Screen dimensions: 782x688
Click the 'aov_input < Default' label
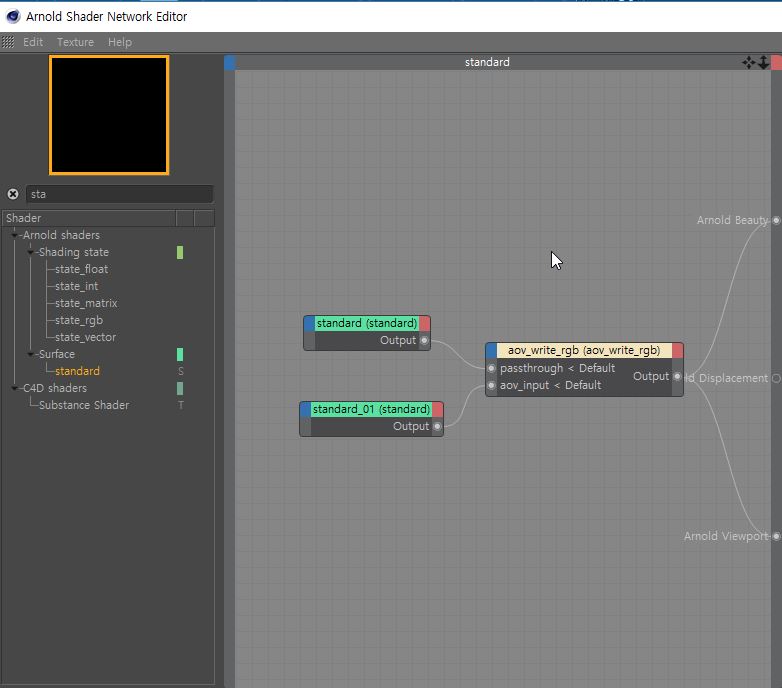coord(550,385)
